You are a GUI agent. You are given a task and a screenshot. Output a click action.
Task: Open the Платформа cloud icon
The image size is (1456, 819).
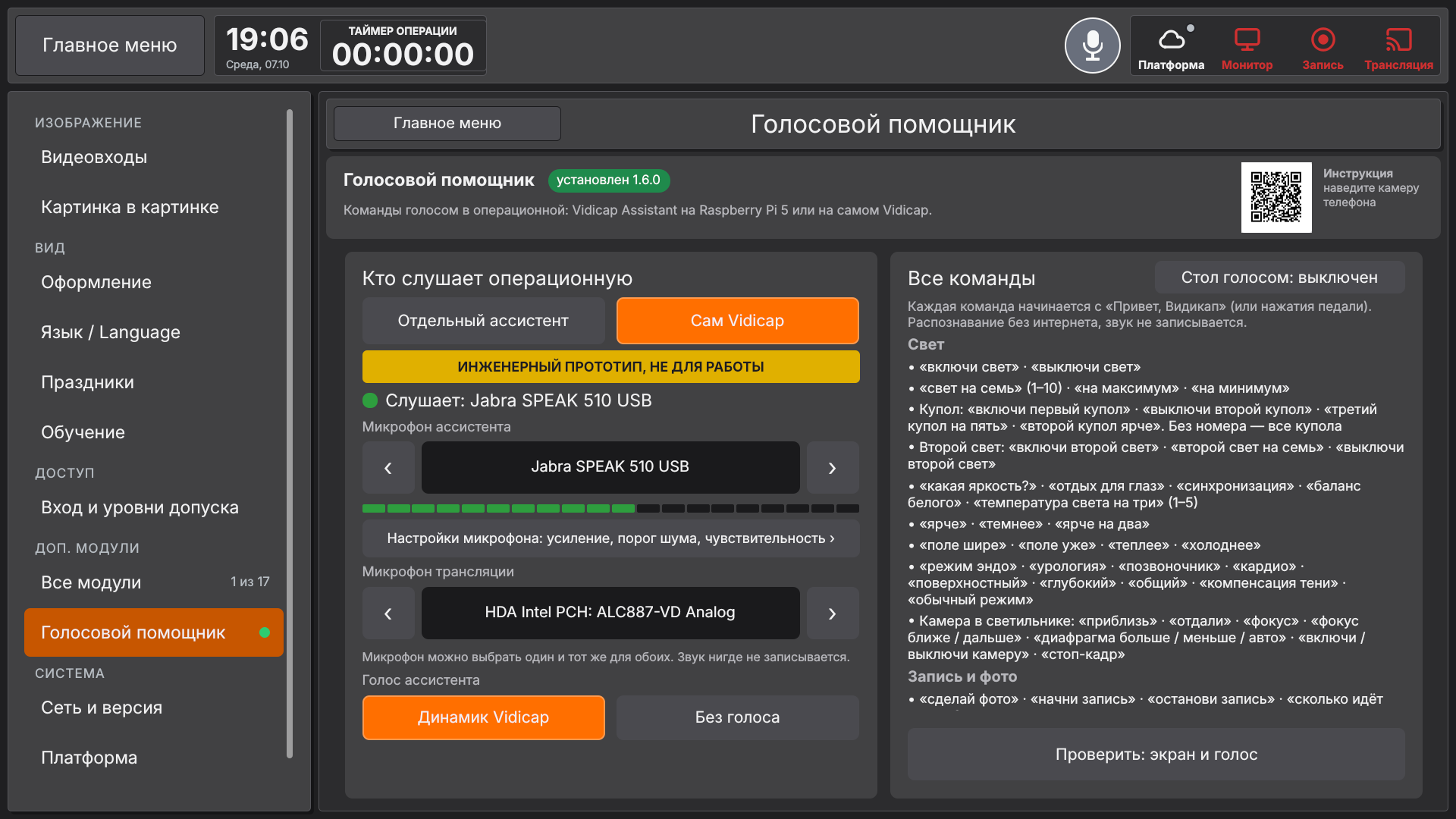(1171, 47)
